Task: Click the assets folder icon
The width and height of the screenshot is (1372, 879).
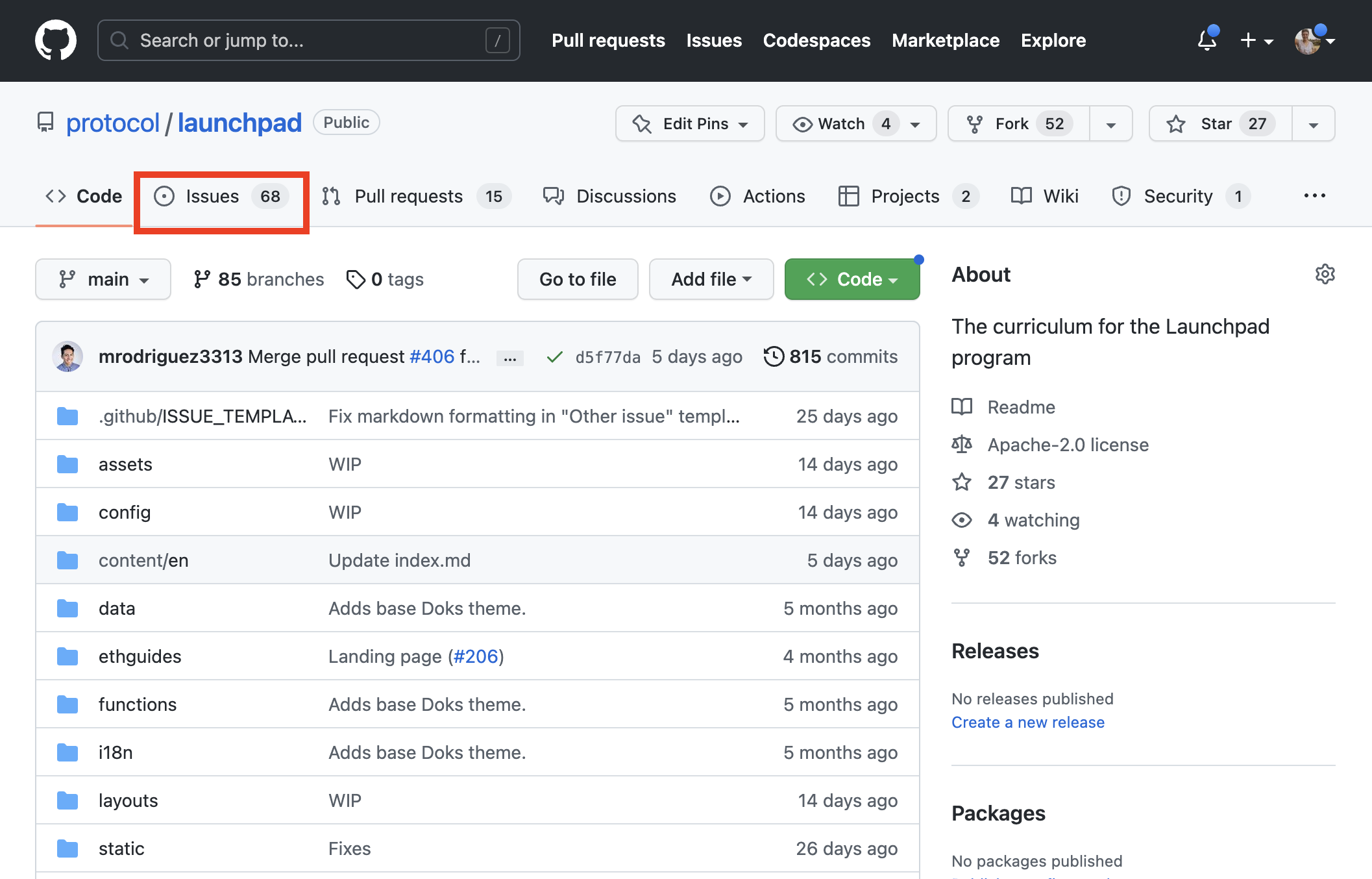Action: [x=67, y=464]
